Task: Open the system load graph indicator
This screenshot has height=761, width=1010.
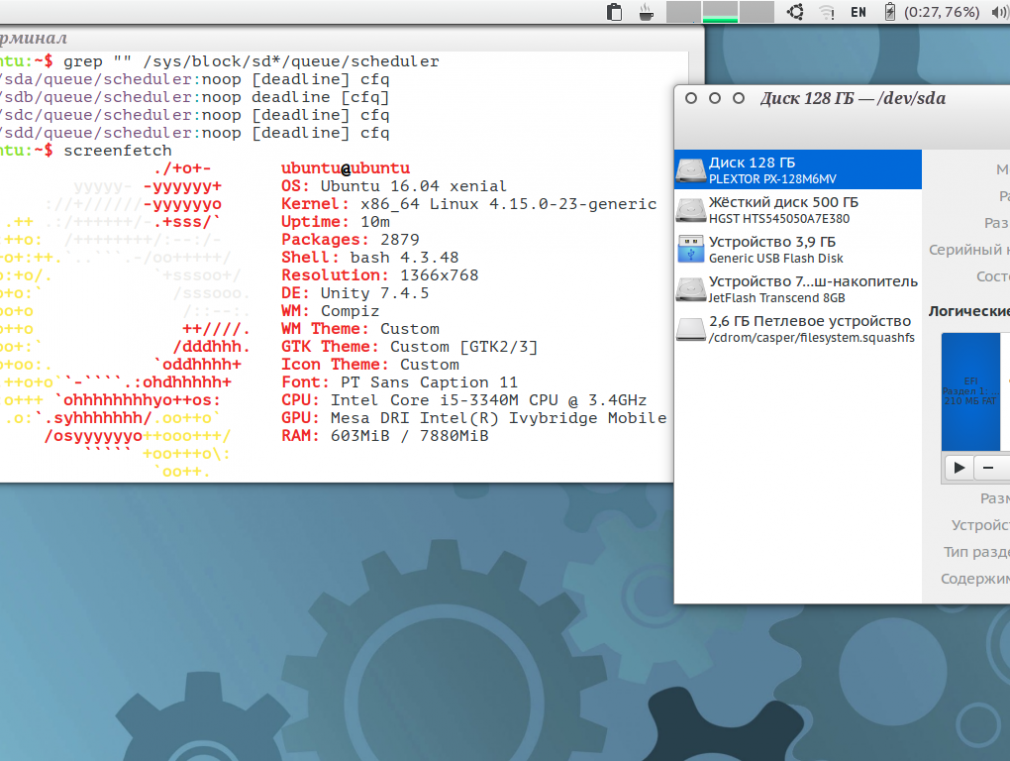Action: point(720,12)
